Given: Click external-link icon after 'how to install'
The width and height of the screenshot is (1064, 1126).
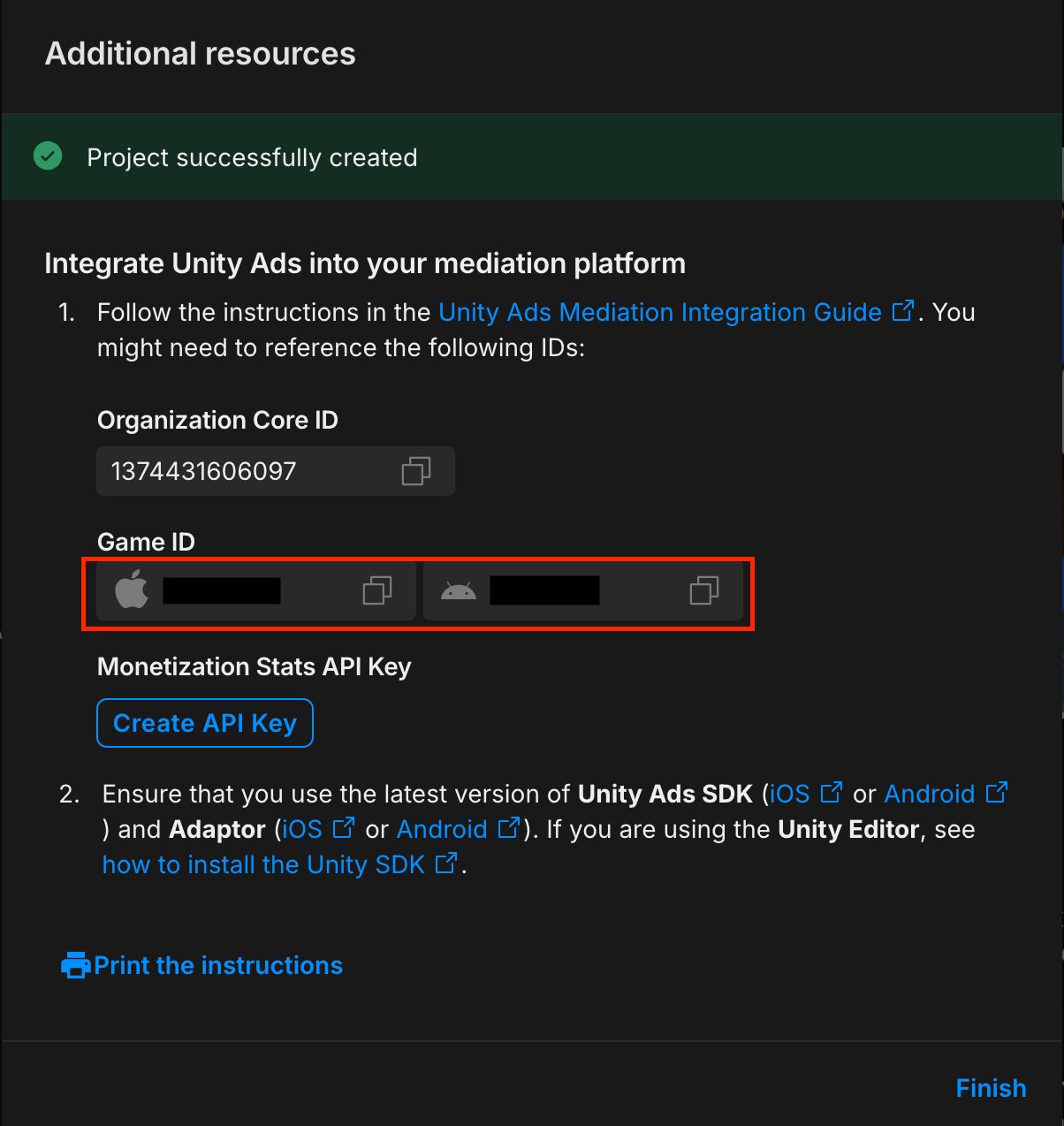Looking at the screenshot, I should coord(446,863).
